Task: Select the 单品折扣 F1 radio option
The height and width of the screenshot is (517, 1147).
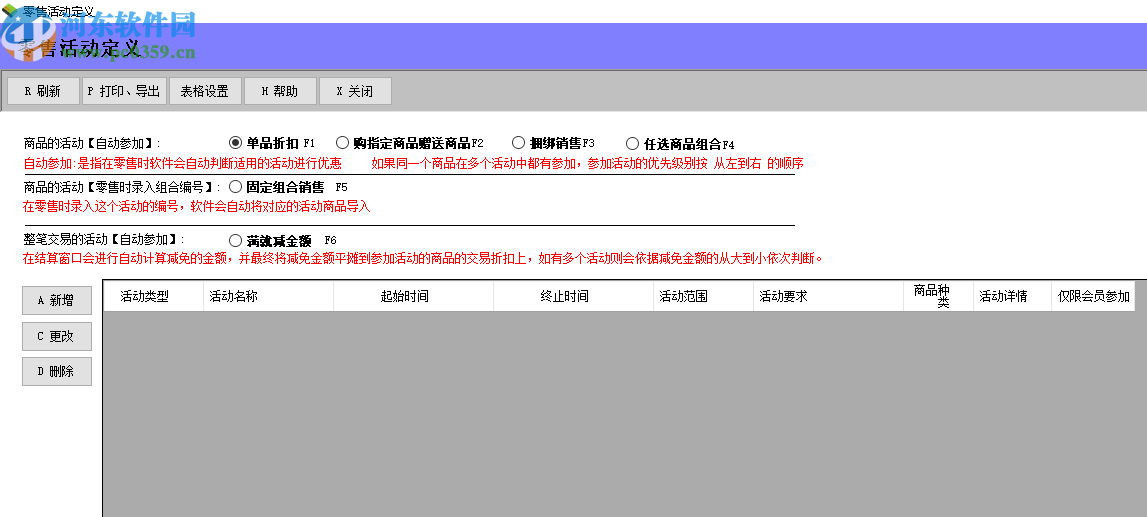Action: click(x=236, y=143)
